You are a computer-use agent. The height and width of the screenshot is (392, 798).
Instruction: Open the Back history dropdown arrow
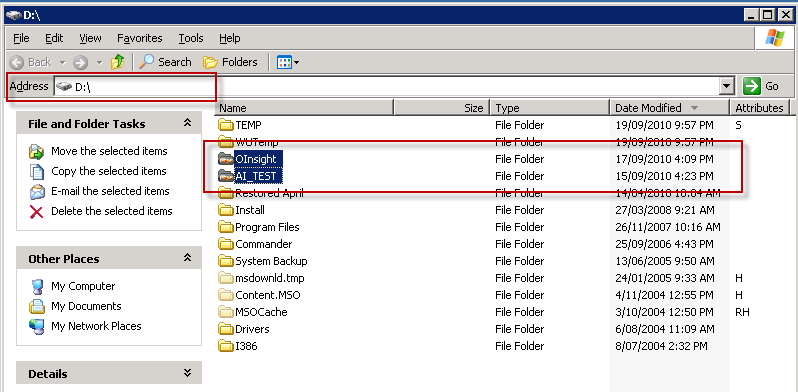[x=63, y=63]
